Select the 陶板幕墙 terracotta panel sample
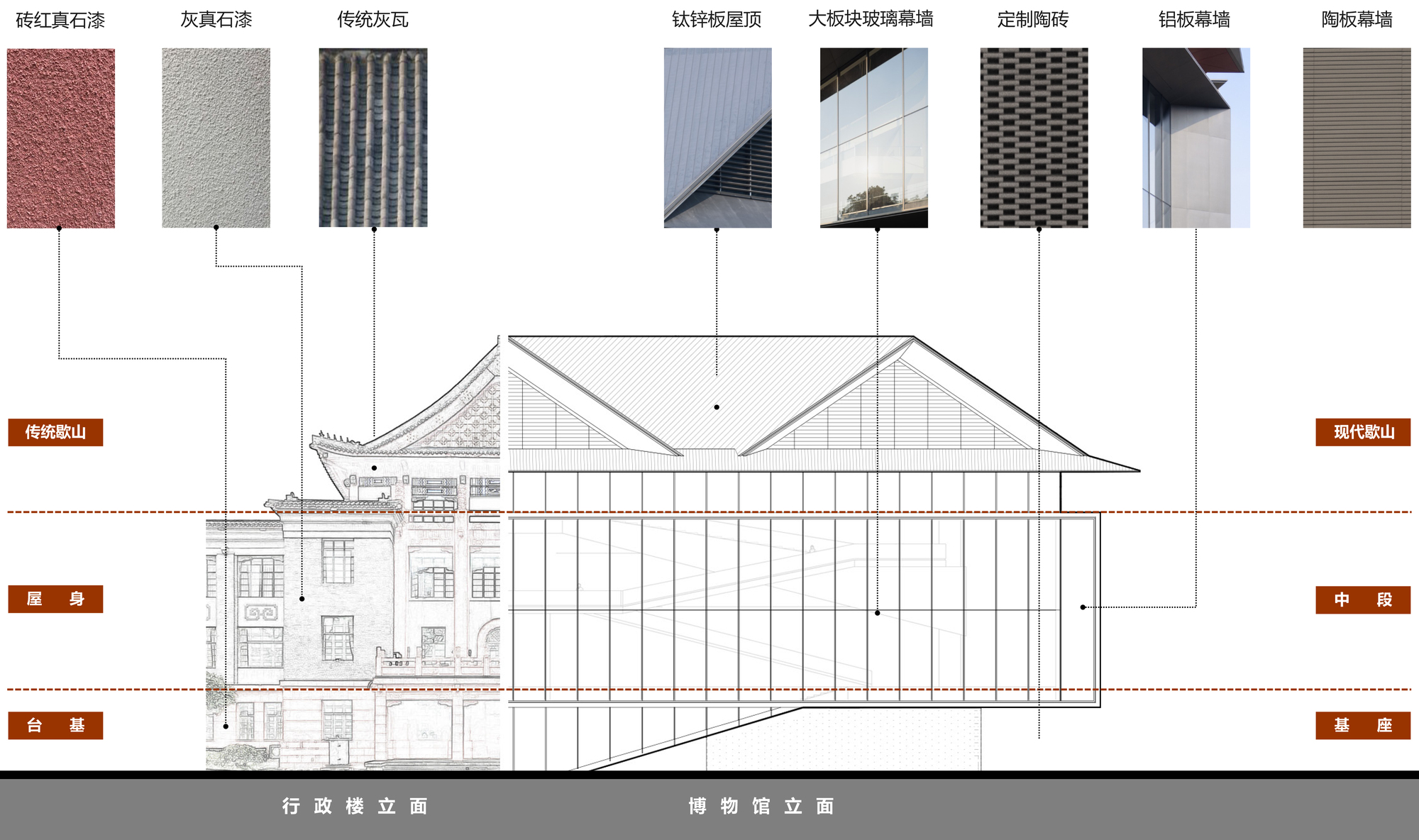 1357,136
